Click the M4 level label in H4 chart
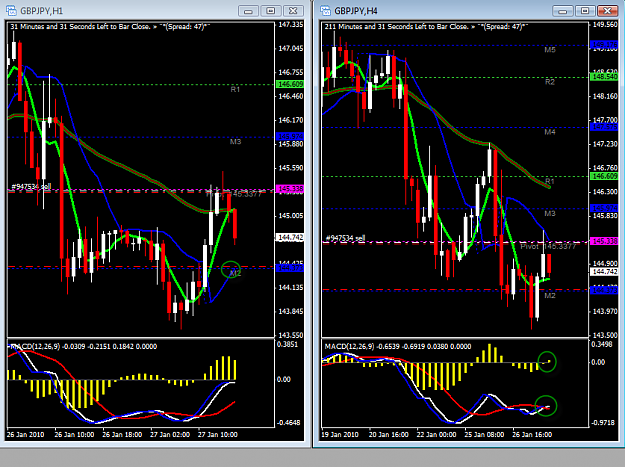625x467 pixels. [550, 132]
